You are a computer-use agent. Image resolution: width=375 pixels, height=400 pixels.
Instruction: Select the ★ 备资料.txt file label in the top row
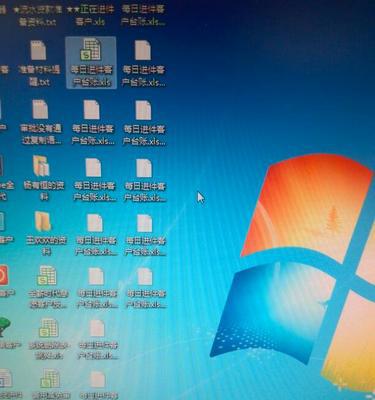pos(38,16)
